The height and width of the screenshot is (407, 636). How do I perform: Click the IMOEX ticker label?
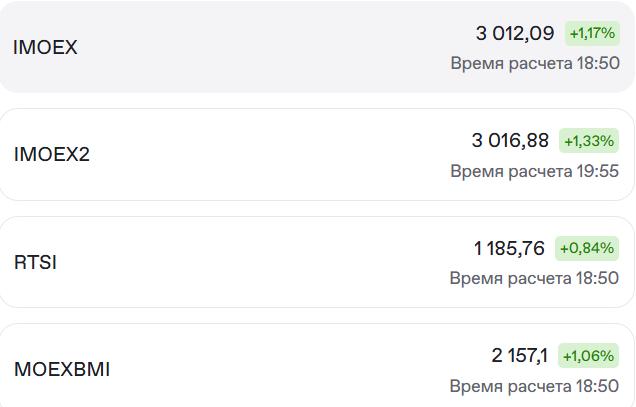[x=45, y=47]
